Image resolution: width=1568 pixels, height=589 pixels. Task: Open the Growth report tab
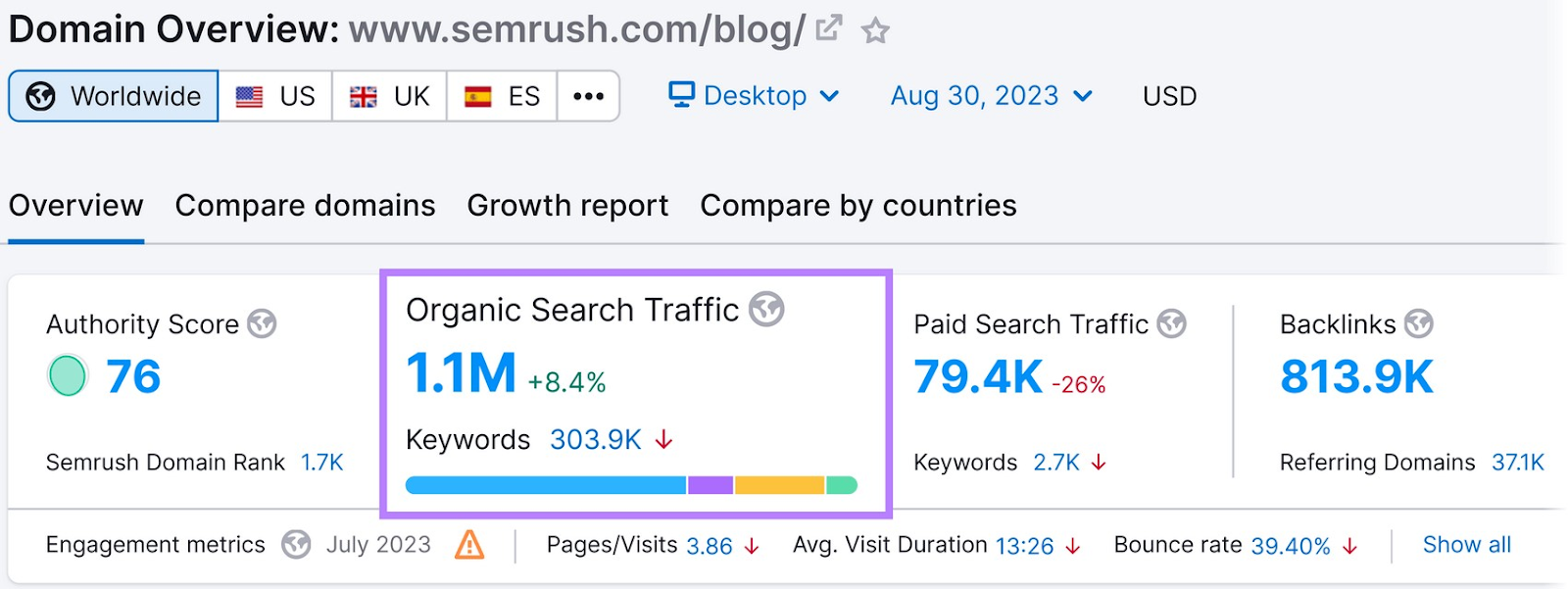click(x=567, y=206)
